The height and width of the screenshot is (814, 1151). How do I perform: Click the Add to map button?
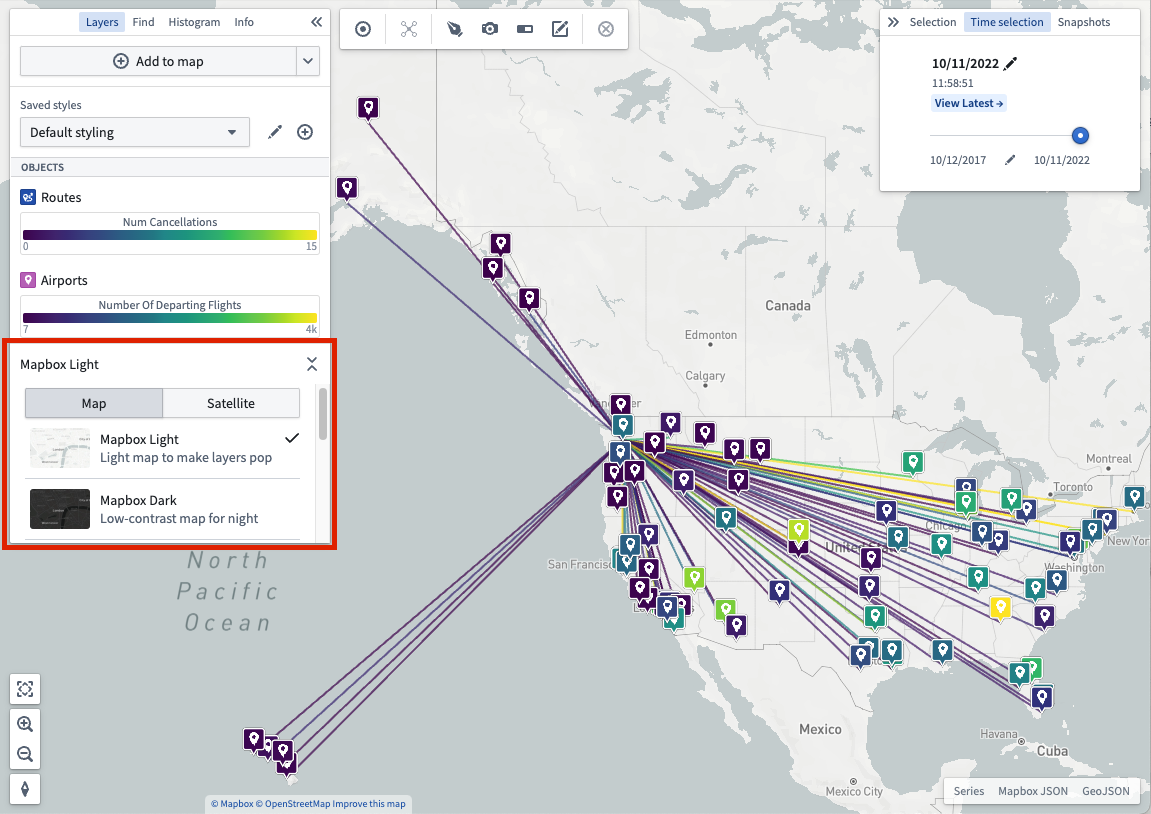[159, 61]
